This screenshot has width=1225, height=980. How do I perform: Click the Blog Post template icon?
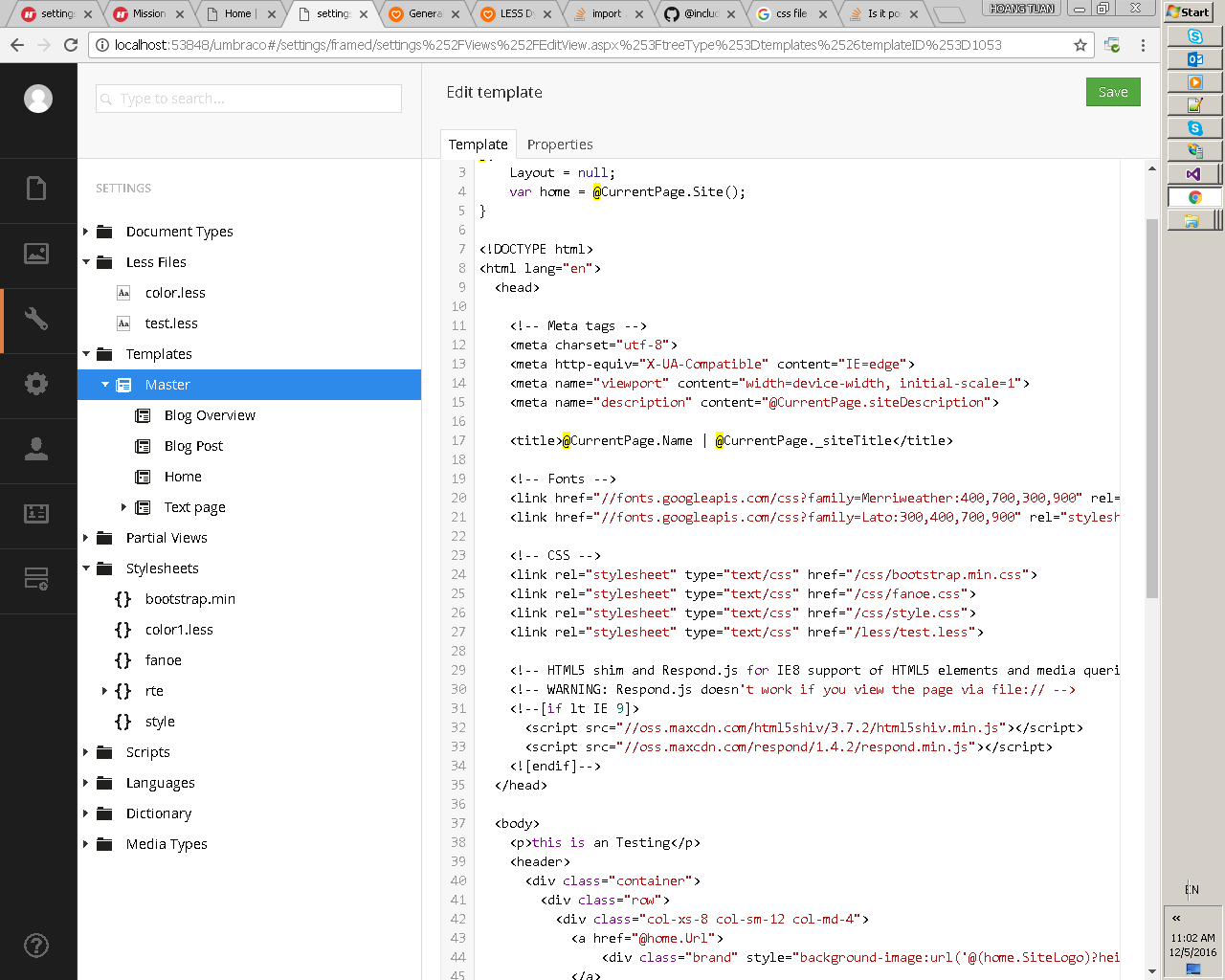pyautogui.click(x=143, y=446)
